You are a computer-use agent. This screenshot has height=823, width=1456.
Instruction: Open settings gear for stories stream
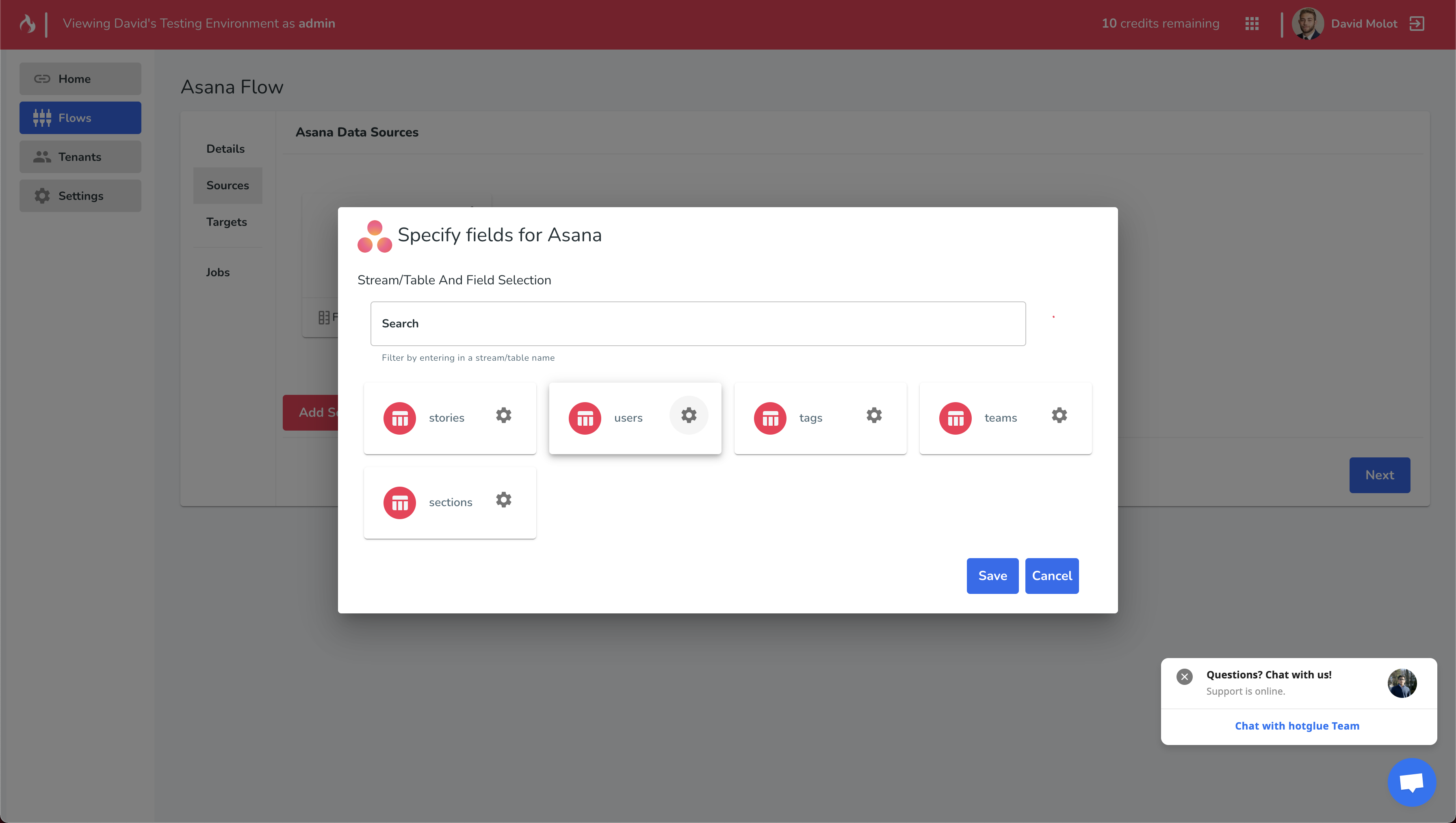[504, 416]
